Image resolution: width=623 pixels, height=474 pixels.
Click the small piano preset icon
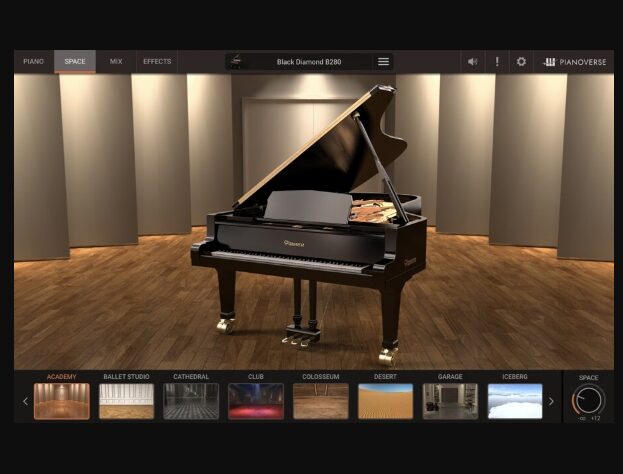tap(235, 62)
